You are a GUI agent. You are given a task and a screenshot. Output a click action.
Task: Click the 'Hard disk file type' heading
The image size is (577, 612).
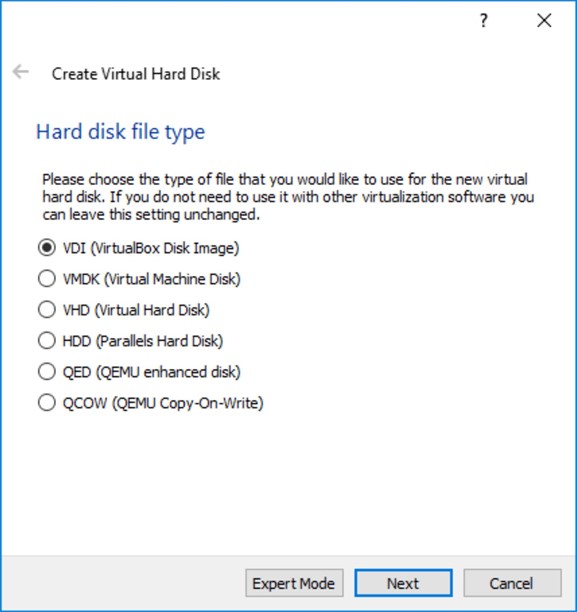pyautogui.click(x=121, y=132)
